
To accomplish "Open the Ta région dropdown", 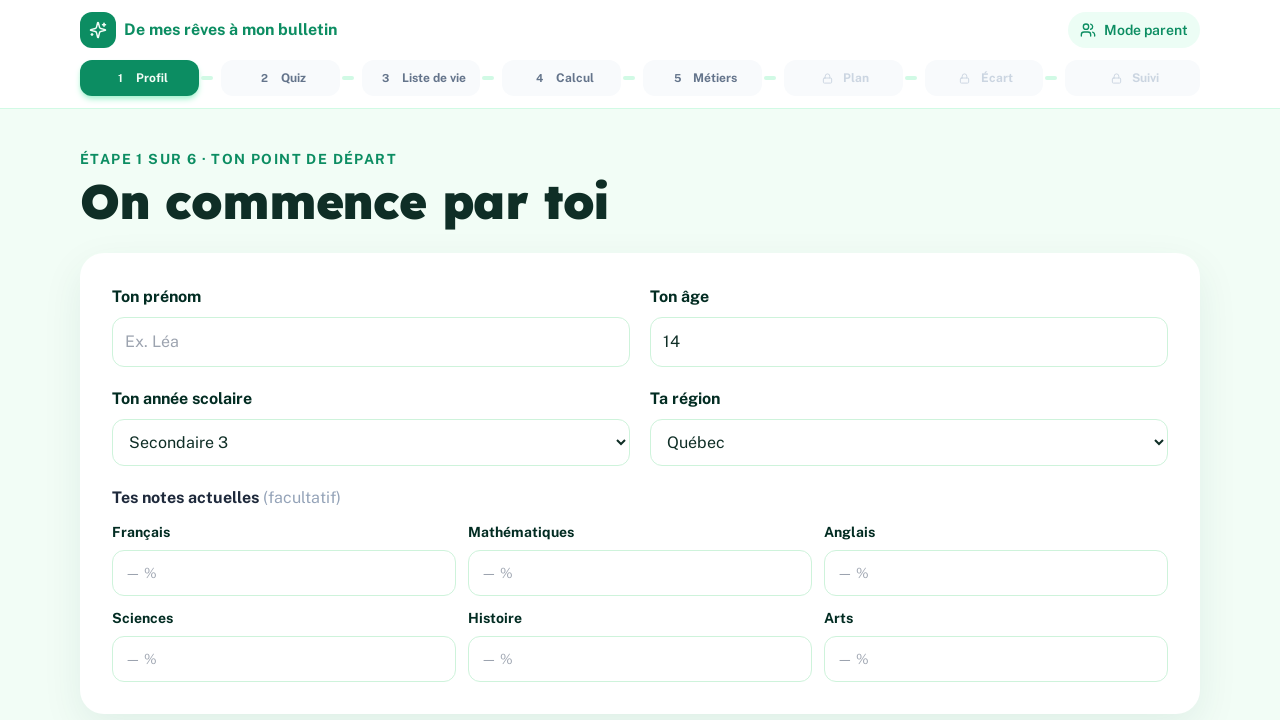I will click(x=909, y=442).
